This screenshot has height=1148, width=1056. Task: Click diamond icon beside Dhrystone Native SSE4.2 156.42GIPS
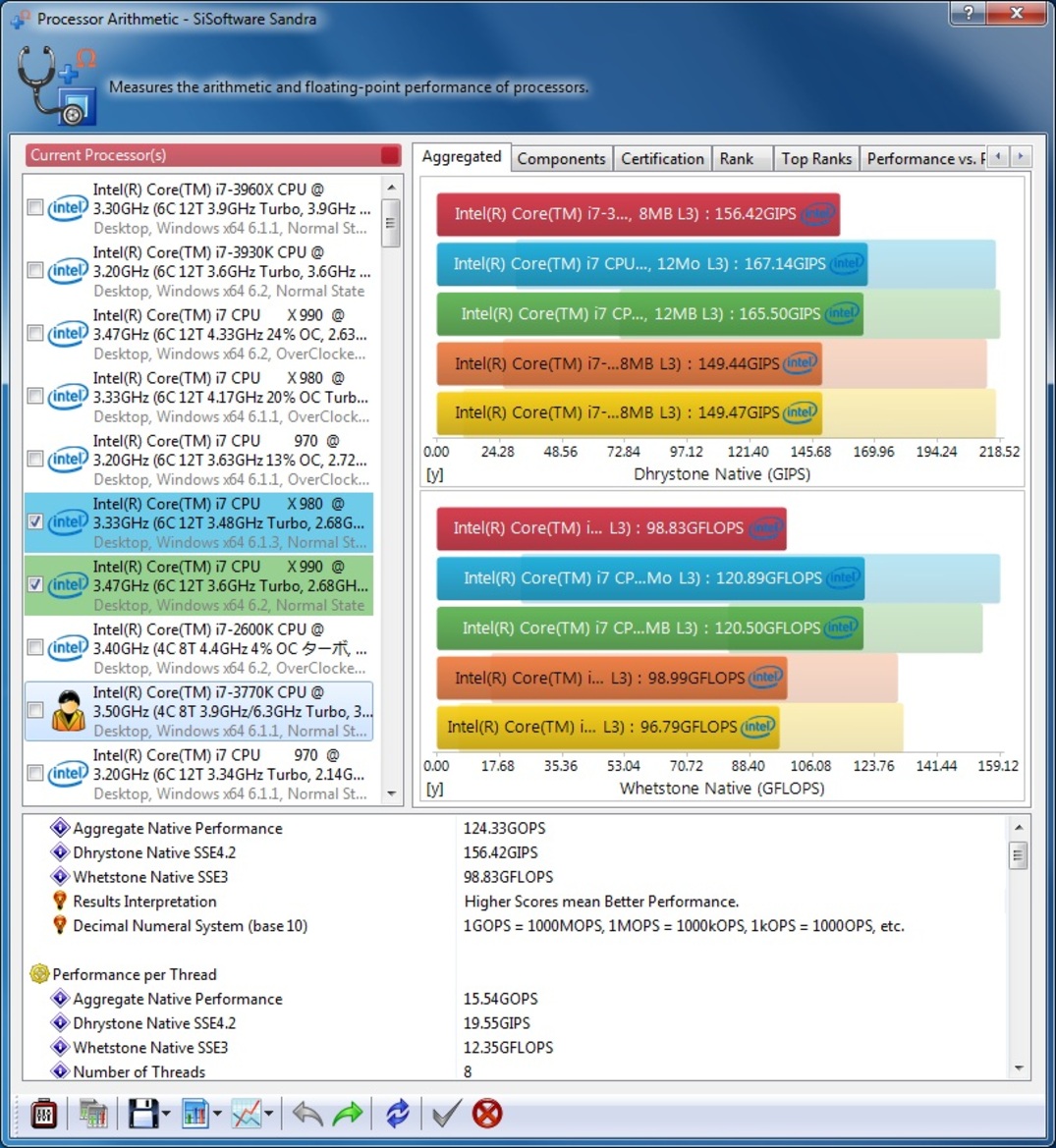tap(60, 852)
